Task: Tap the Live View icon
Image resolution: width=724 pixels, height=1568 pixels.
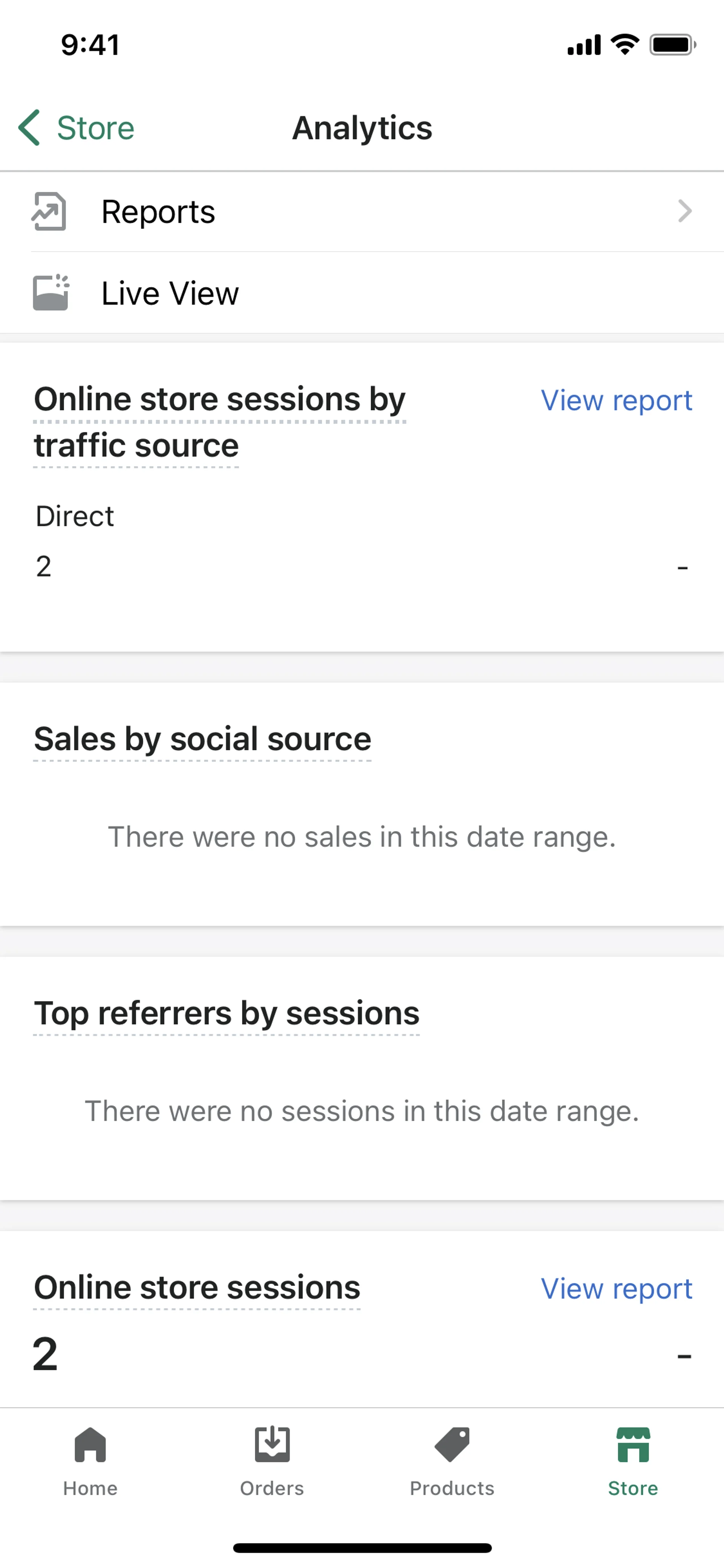Action: (51, 293)
